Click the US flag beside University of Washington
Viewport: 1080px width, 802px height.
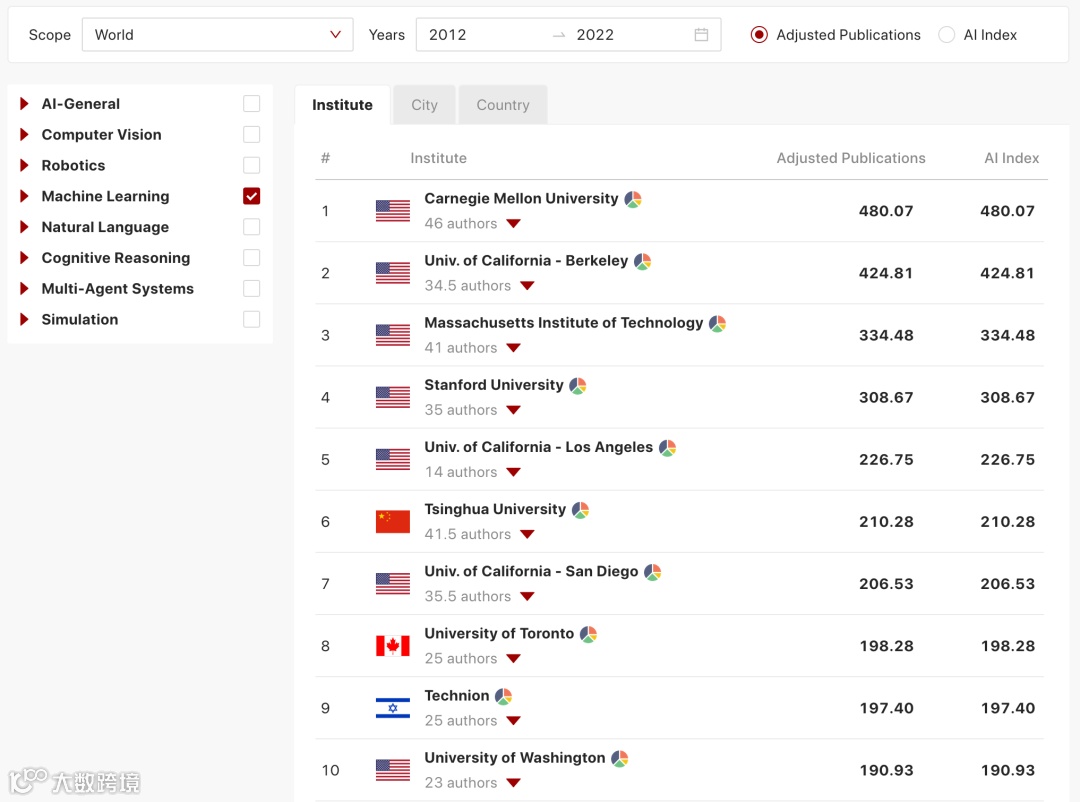[x=393, y=770]
